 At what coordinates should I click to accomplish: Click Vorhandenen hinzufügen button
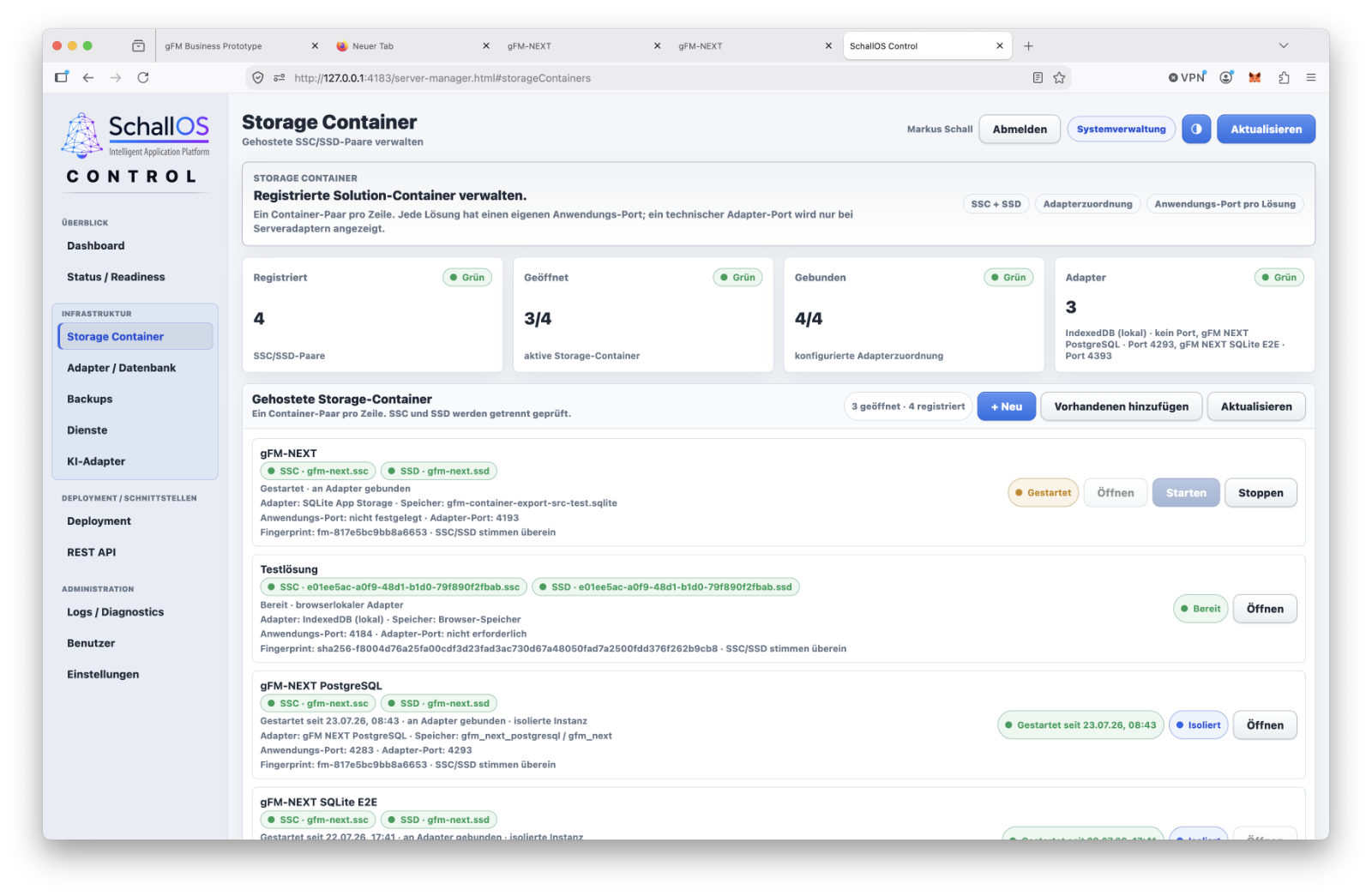click(1121, 406)
